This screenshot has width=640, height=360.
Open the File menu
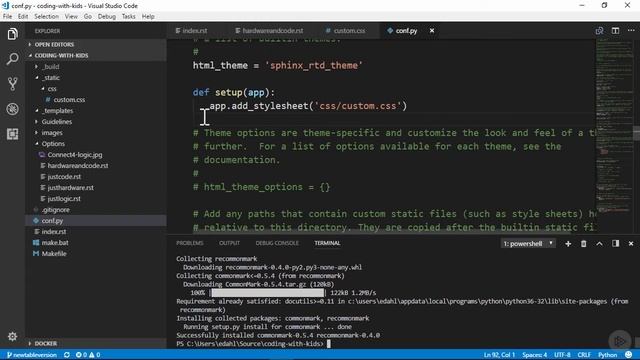coord(7,16)
